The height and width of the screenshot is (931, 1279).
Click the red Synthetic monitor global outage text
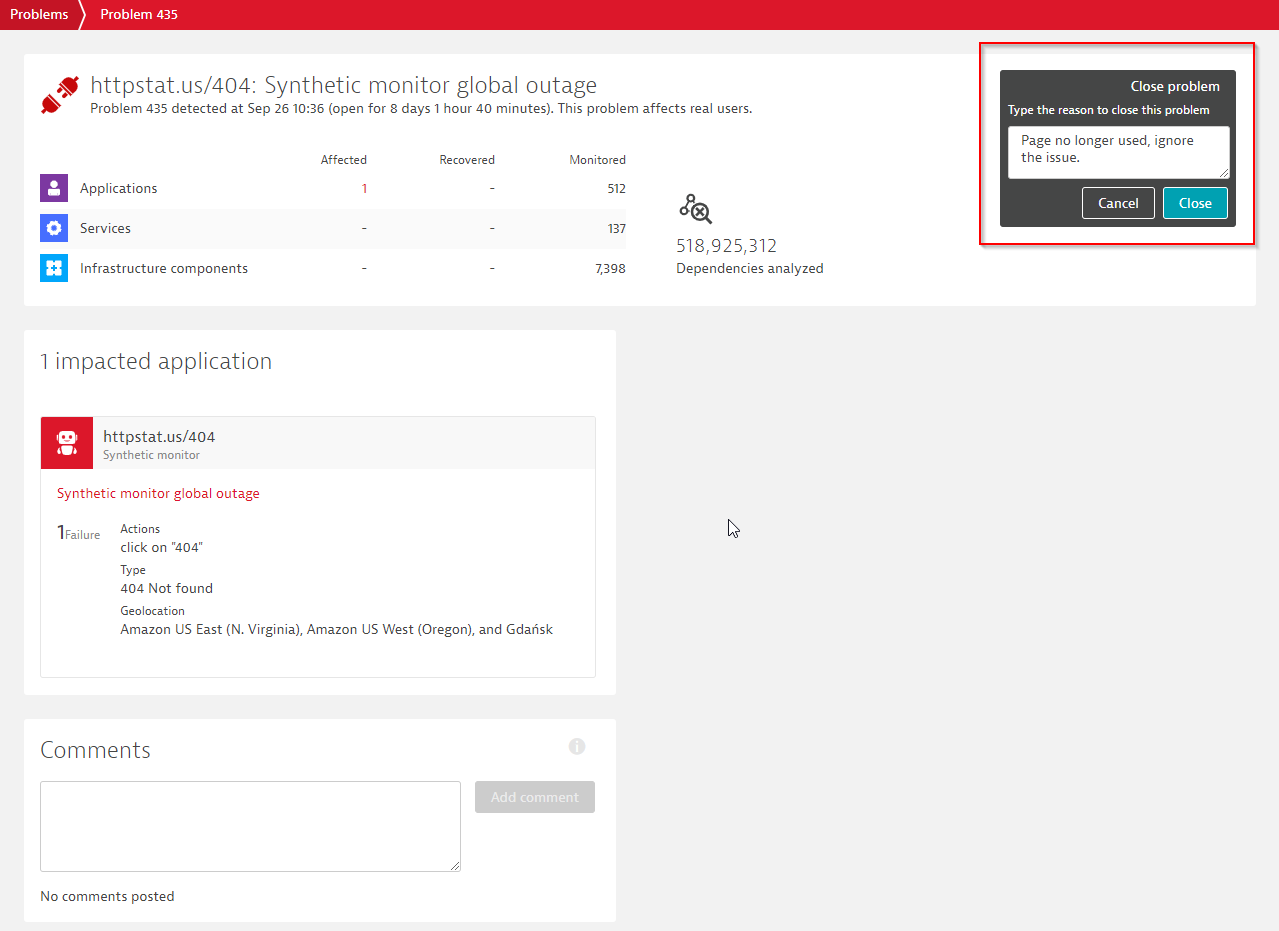(x=158, y=493)
